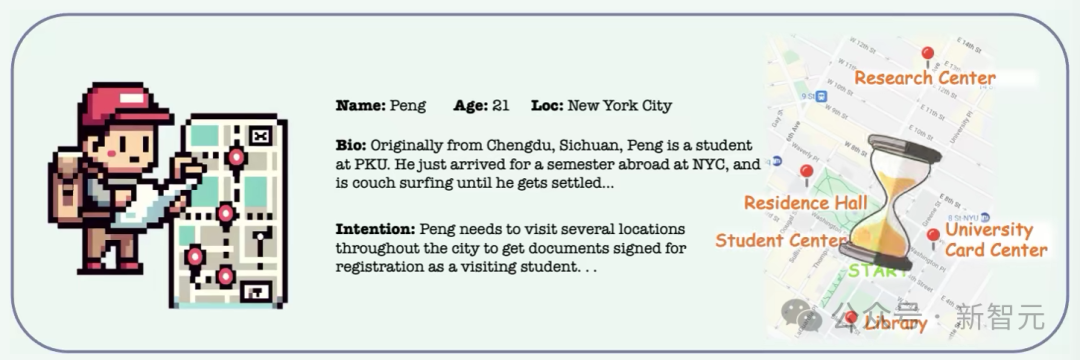Click the Intention paragraph heading

375,229
